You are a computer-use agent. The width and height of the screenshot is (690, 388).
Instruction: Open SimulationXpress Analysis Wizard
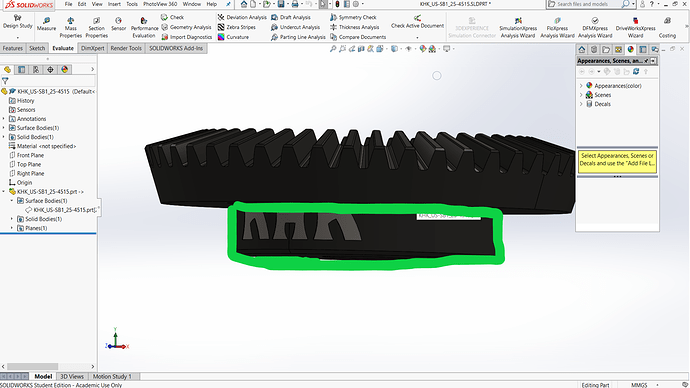pos(518,27)
